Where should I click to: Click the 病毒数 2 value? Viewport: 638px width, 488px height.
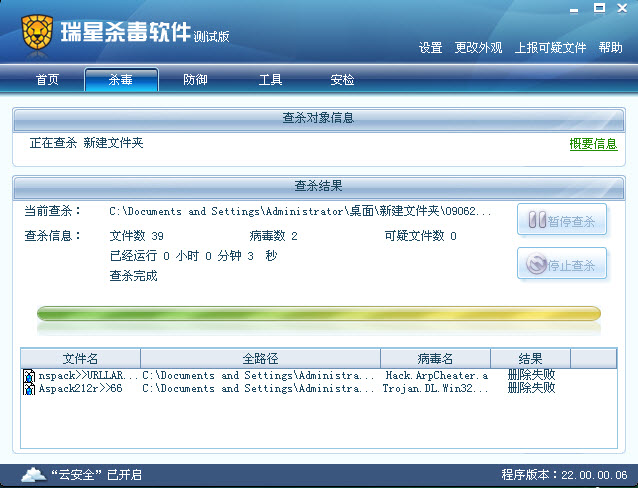[273, 236]
